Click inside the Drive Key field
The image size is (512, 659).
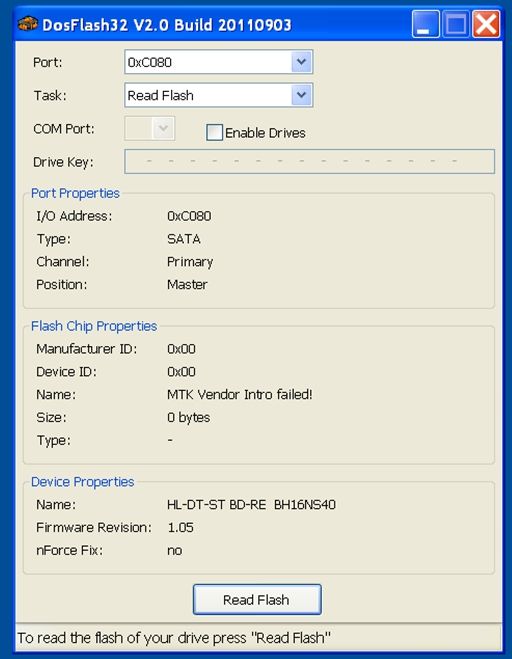(309, 161)
